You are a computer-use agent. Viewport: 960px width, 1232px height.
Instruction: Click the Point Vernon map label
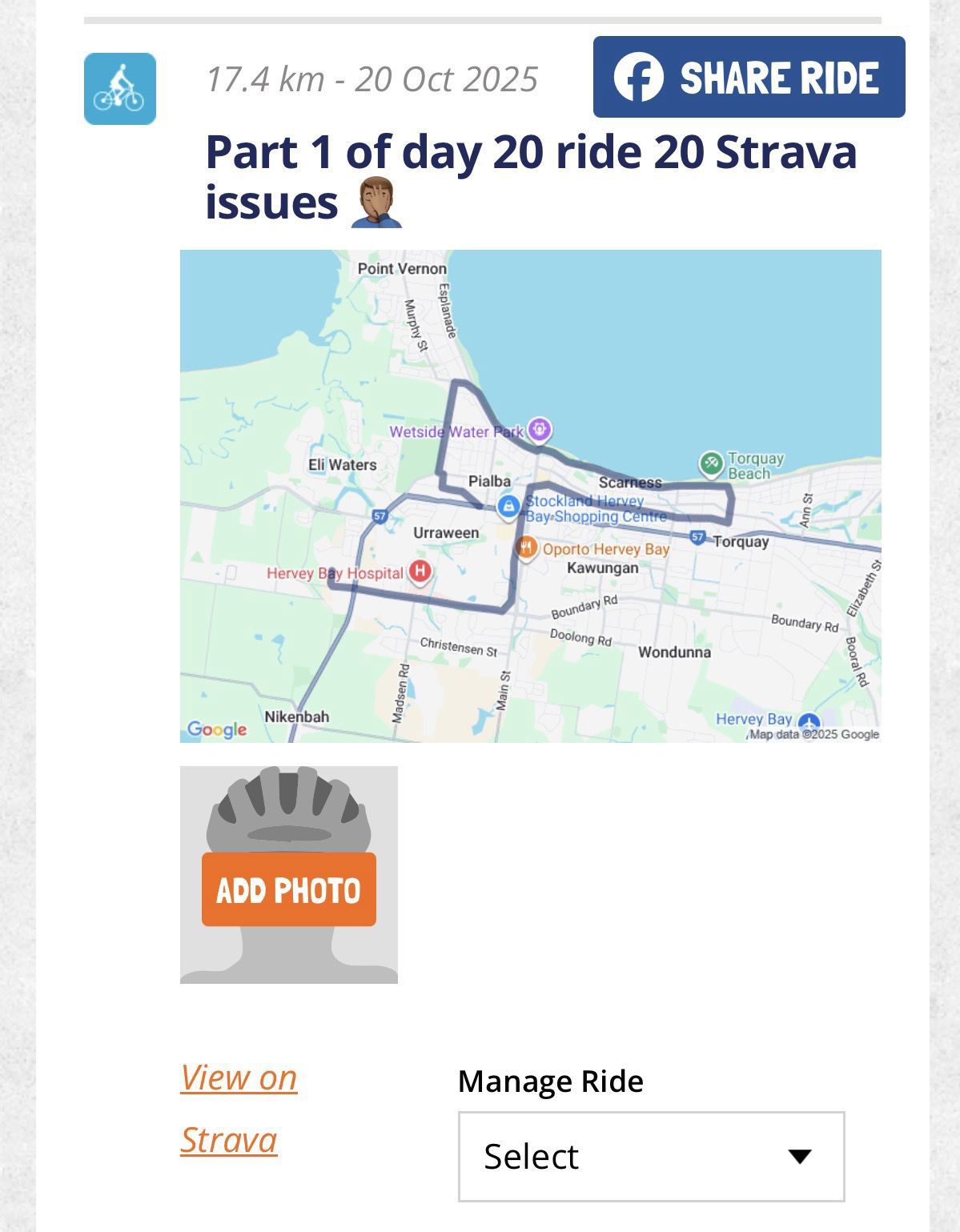click(x=401, y=269)
